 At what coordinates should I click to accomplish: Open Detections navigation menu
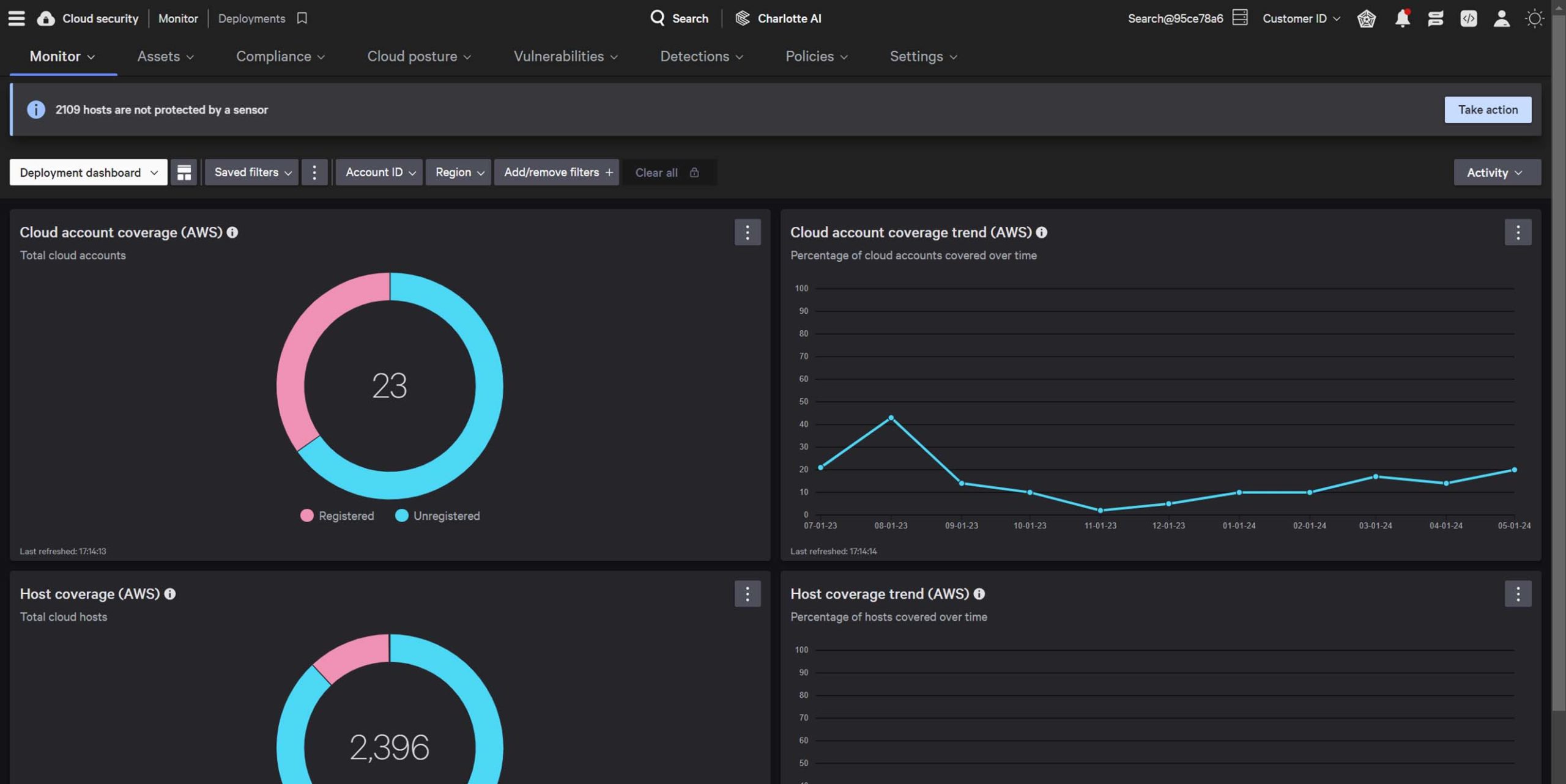tap(702, 56)
